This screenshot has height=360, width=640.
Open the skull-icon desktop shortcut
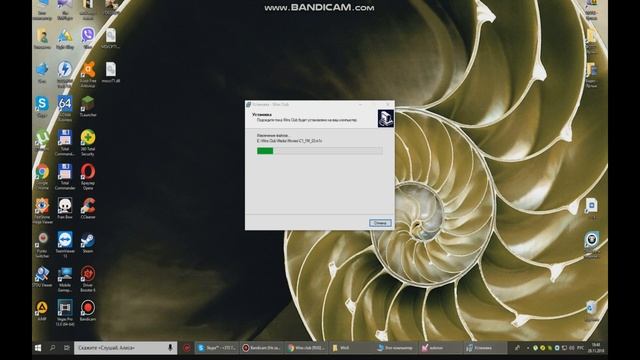[65, 209]
